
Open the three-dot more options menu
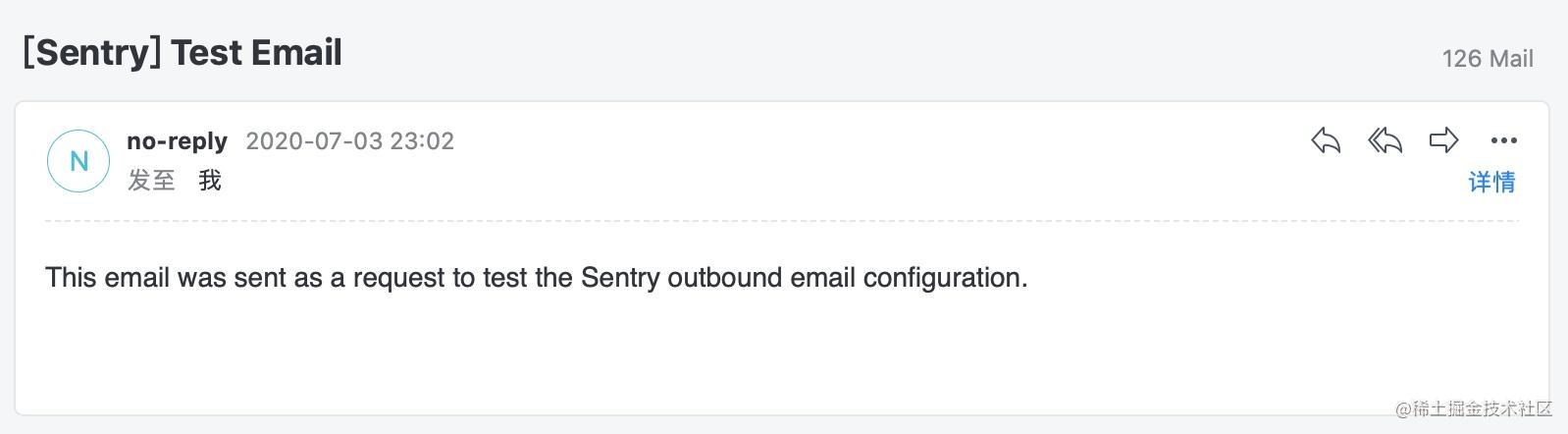(x=1503, y=140)
